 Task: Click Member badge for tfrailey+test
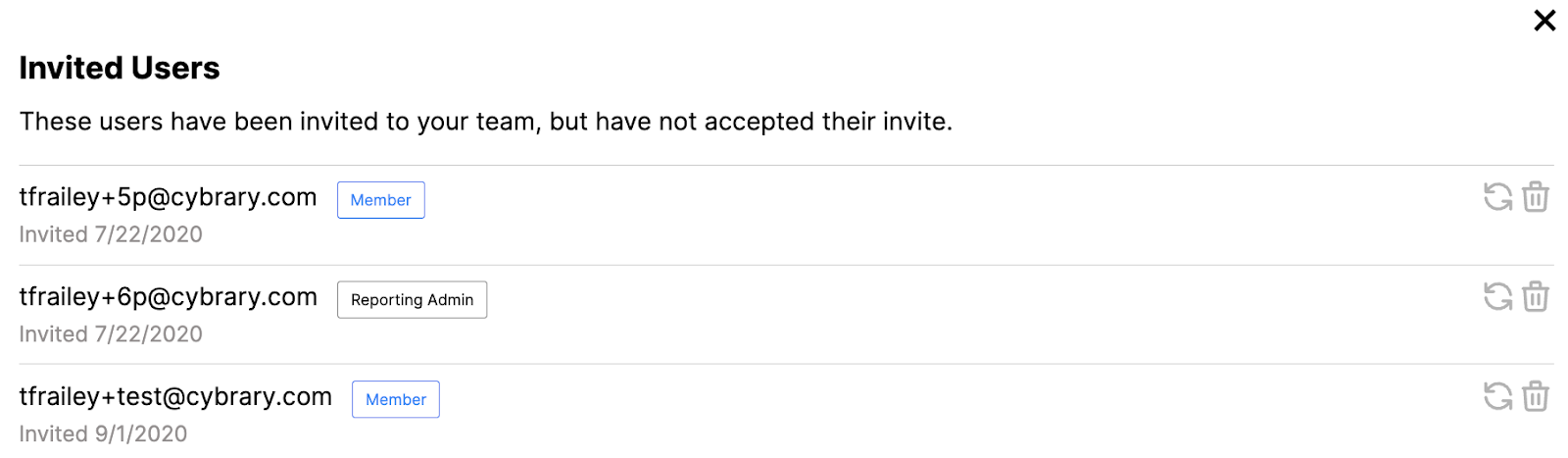pos(396,399)
